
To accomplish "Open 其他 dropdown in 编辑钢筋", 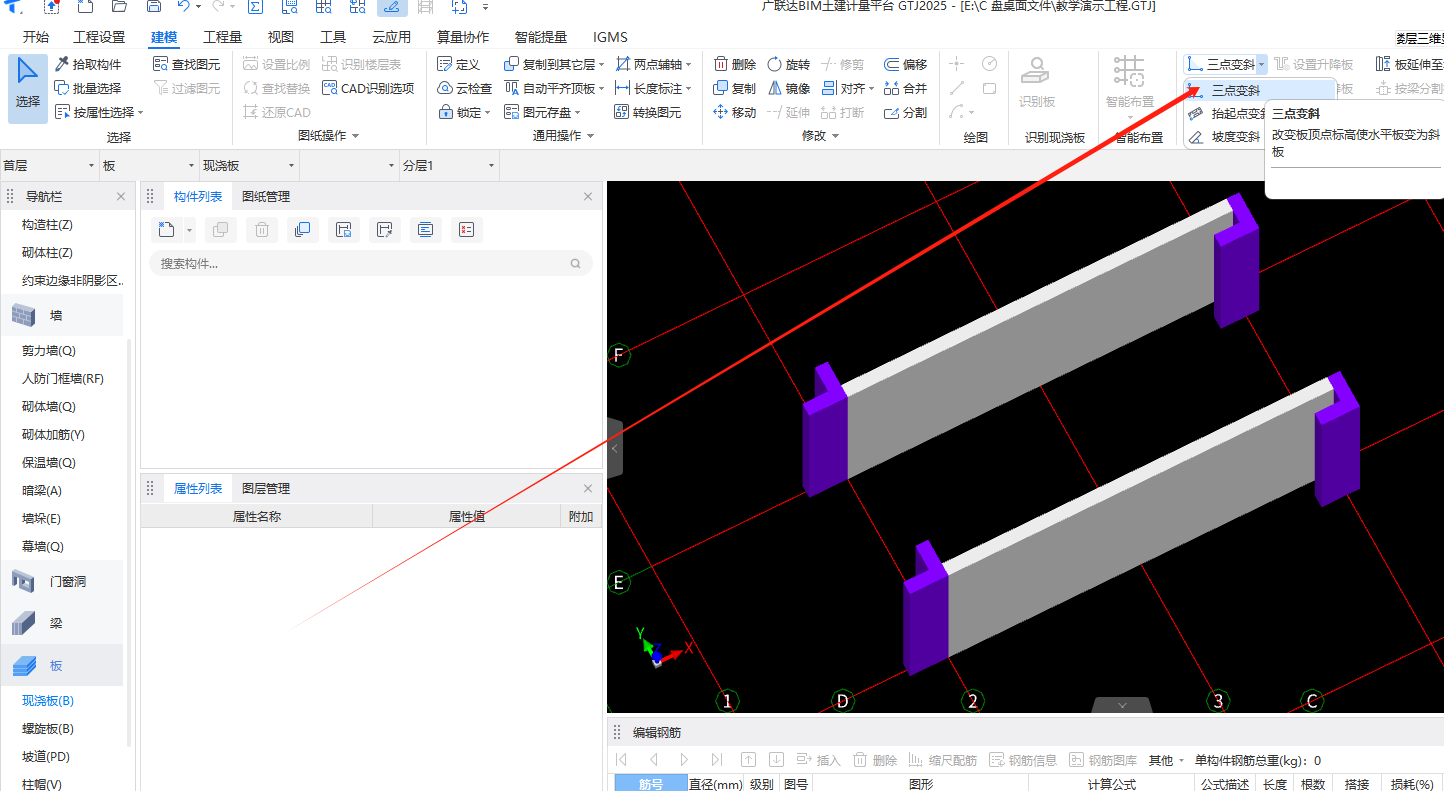I will (1166, 760).
